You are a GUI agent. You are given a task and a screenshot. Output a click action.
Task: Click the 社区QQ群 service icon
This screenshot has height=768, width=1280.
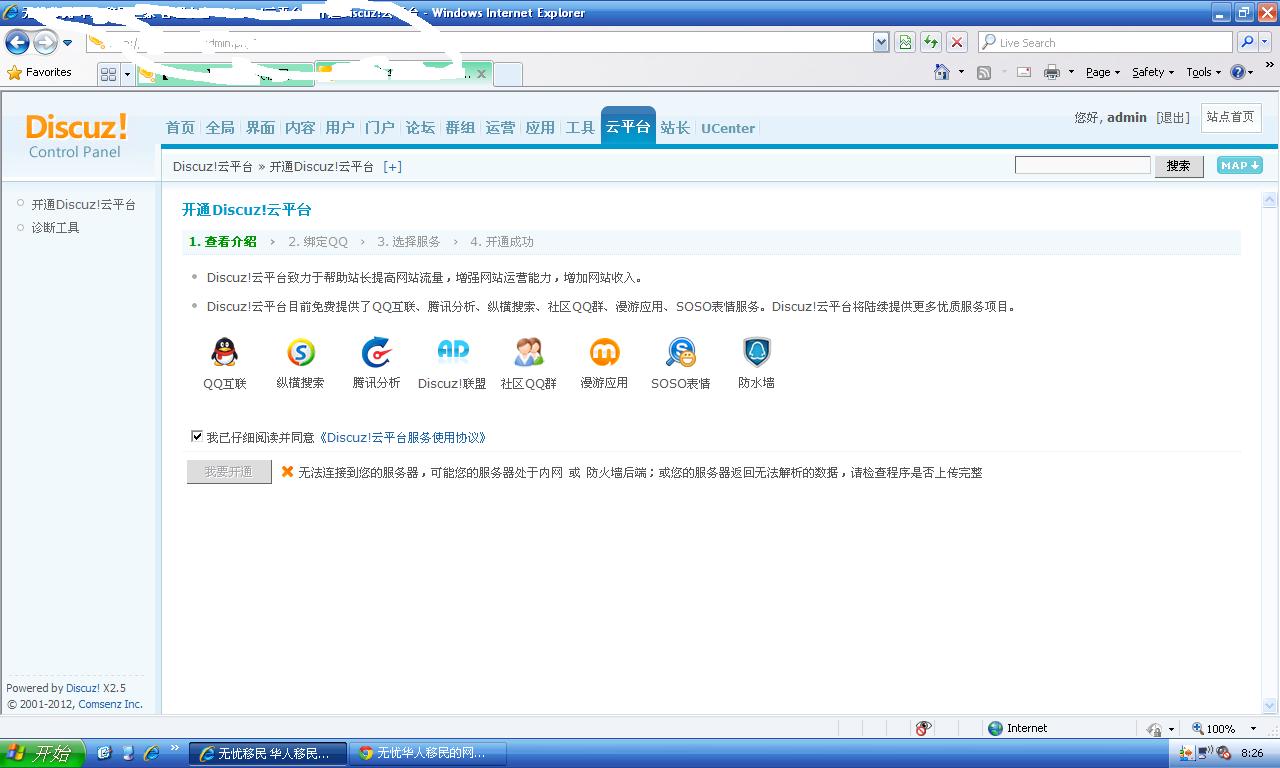[529, 352]
